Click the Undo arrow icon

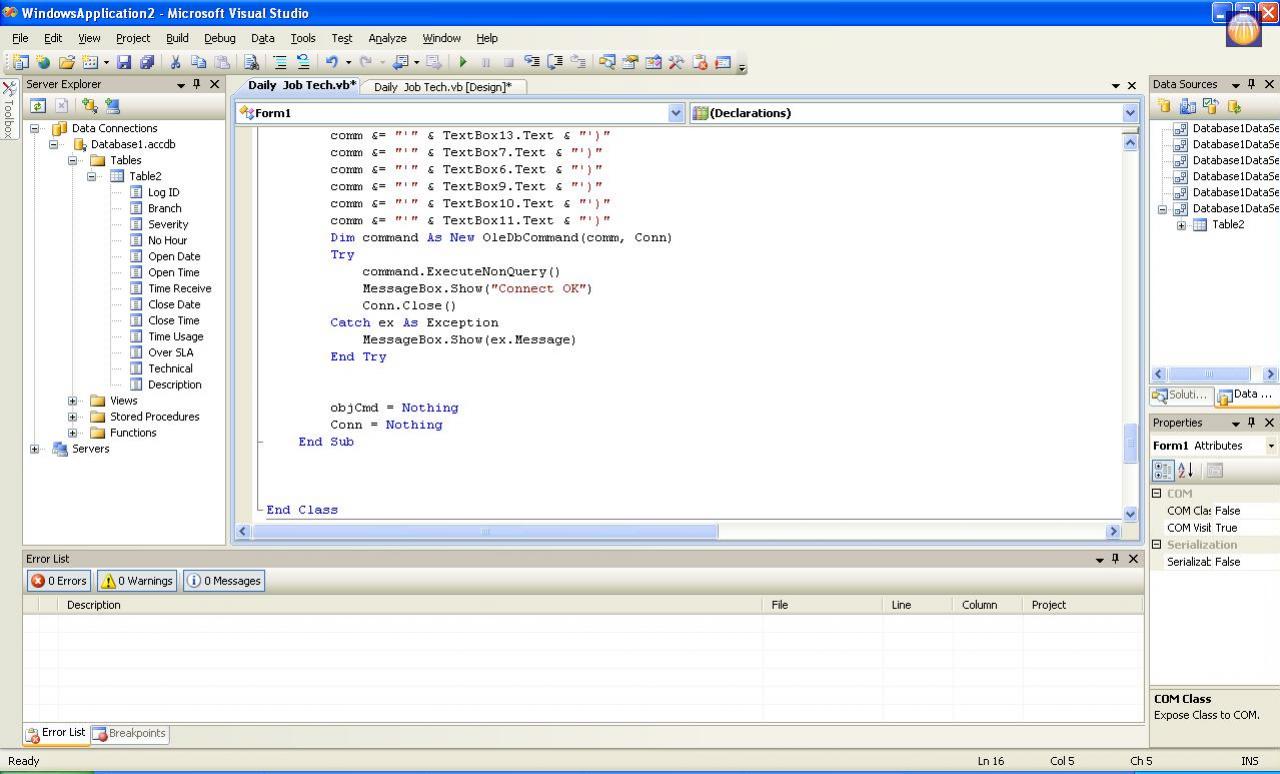(x=331, y=62)
